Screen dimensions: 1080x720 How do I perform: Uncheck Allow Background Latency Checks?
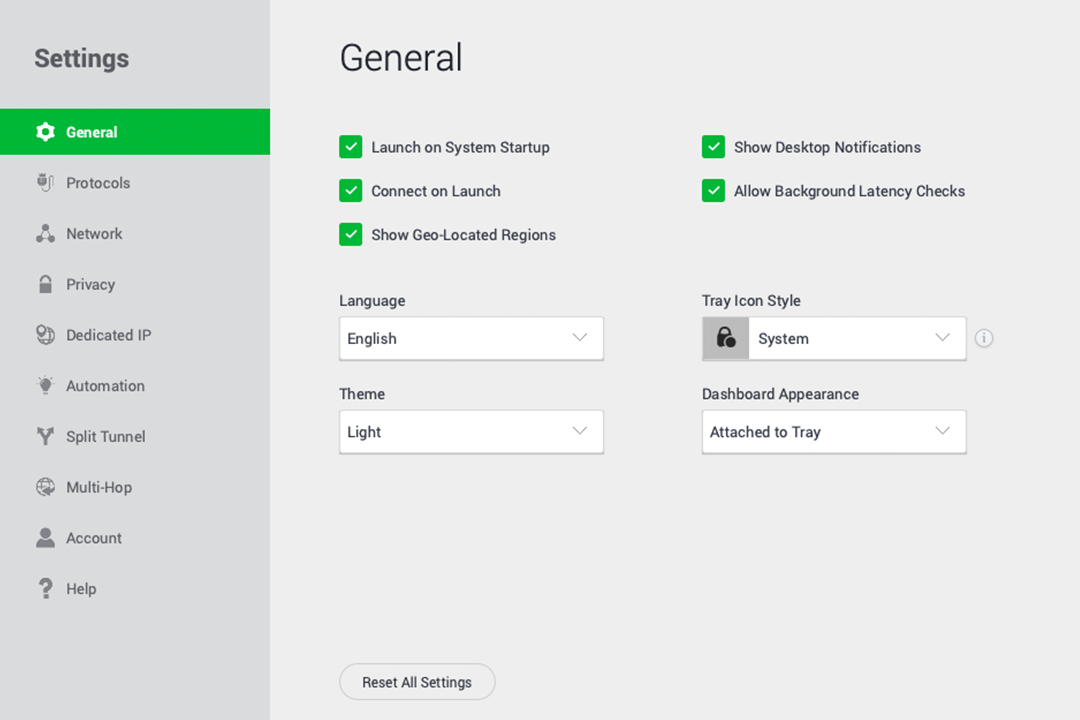(x=713, y=191)
